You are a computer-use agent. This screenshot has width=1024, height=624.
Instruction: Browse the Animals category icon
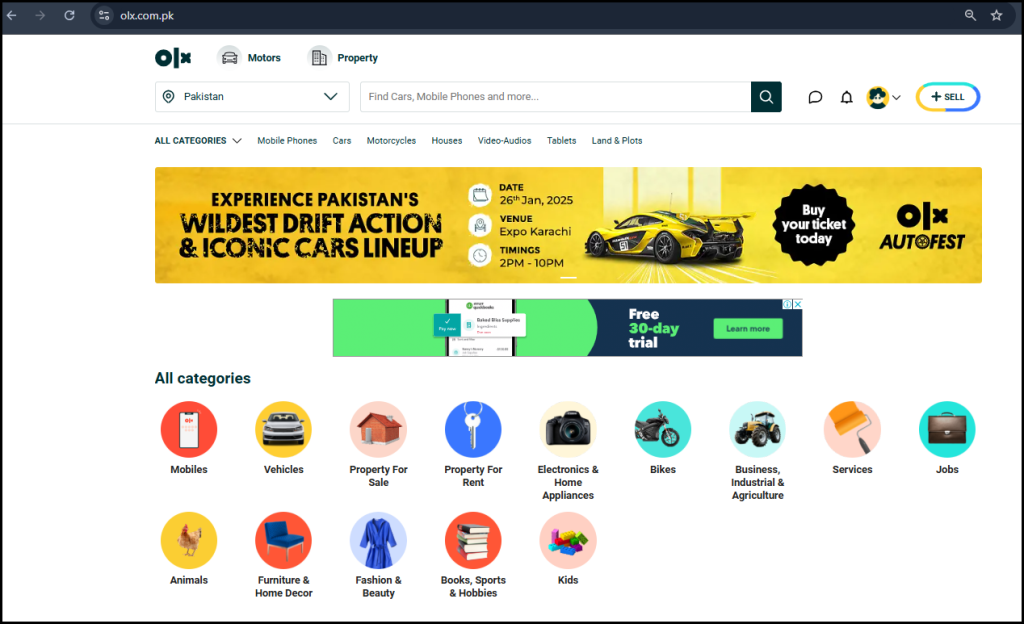189,539
